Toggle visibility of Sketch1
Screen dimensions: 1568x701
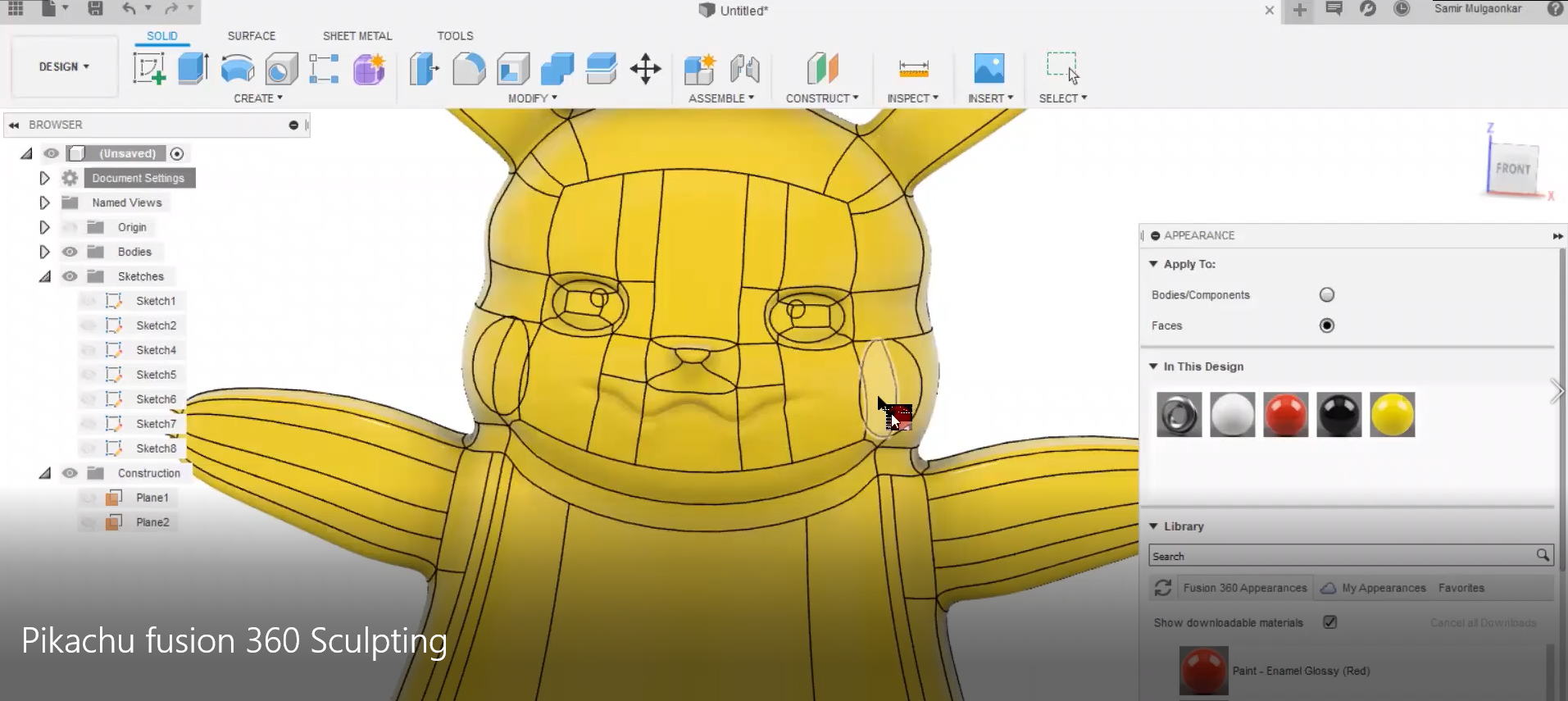coord(89,301)
